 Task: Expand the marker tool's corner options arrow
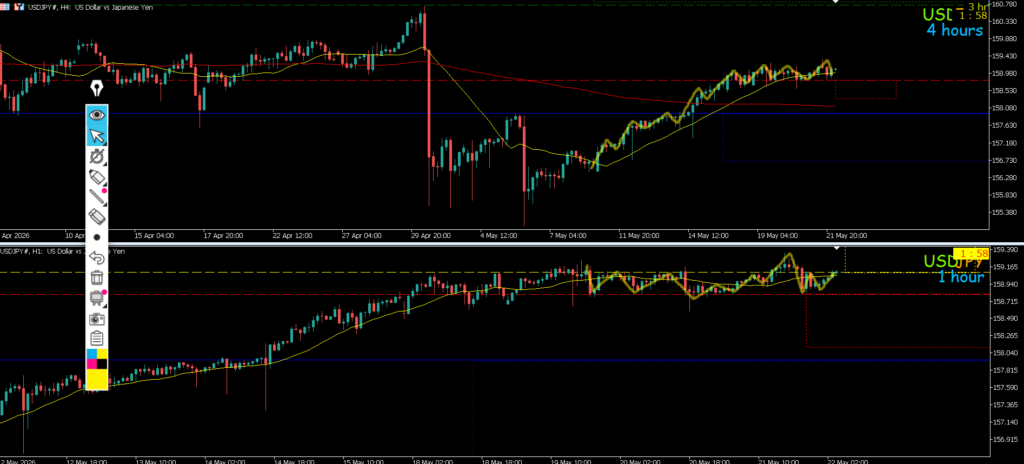[x=104, y=184]
